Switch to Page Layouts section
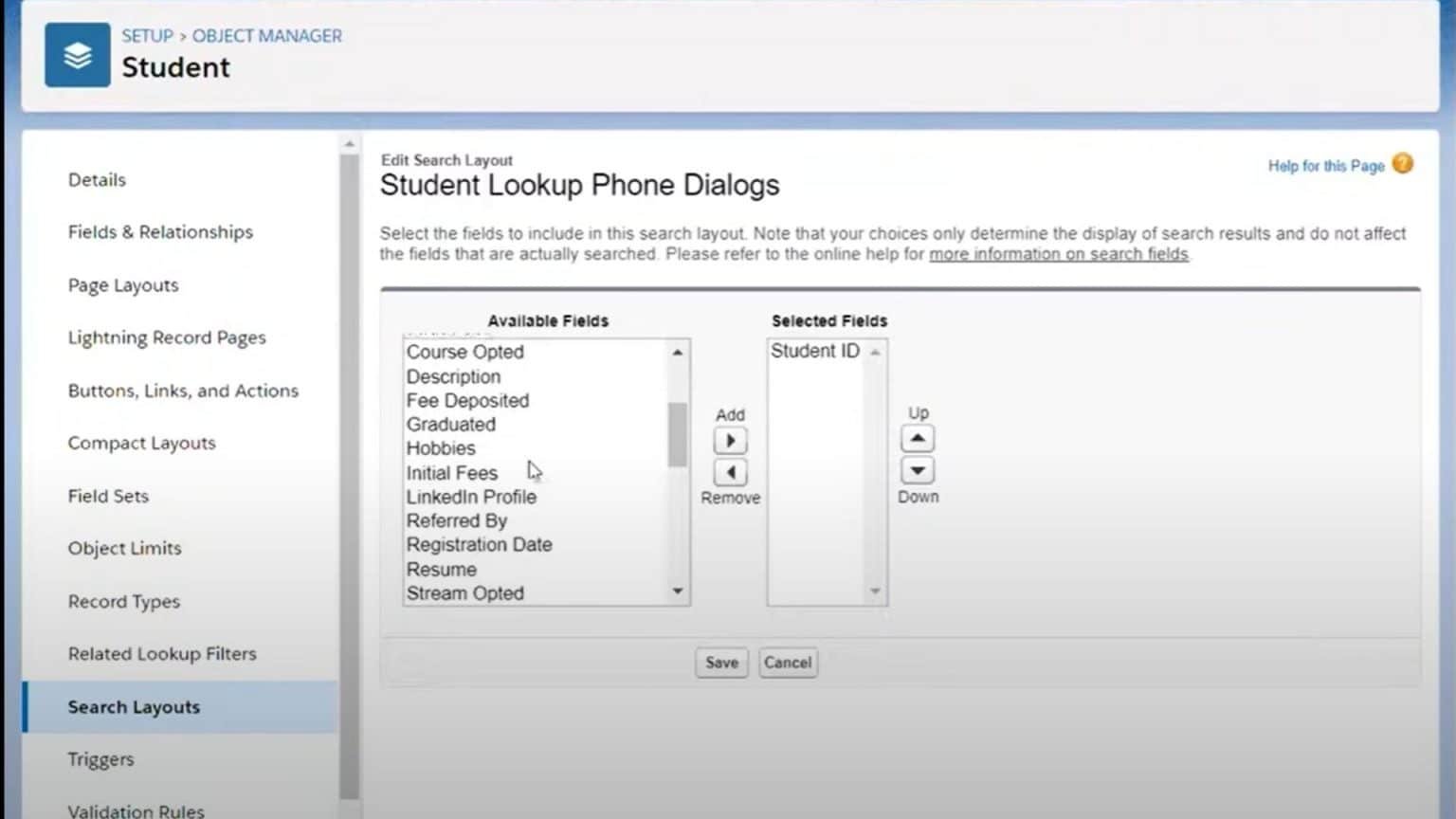The height and width of the screenshot is (819, 1456). coord(122,284)
